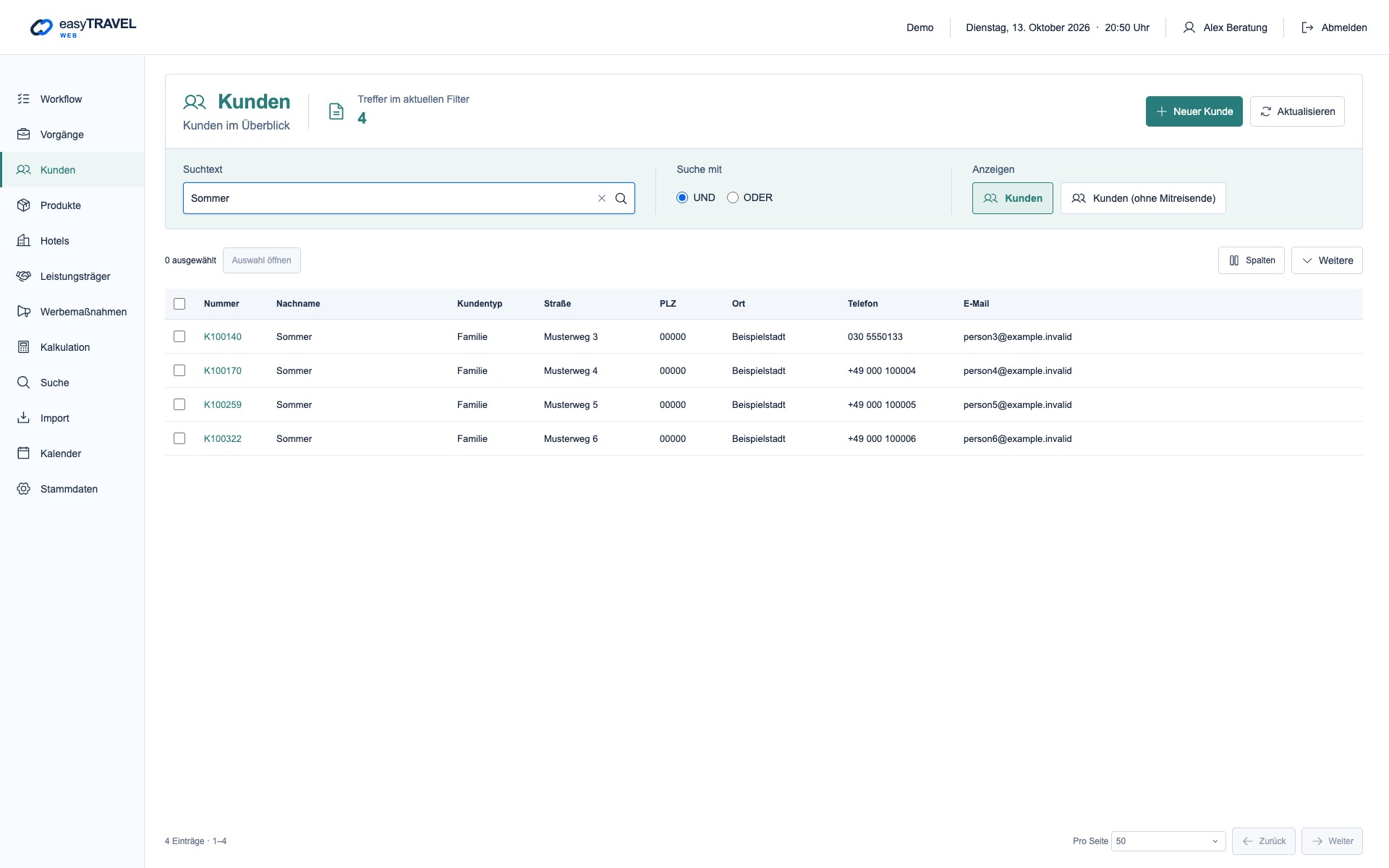Screen dimensions: 1389x868
Task: Run search with magnifier icon in Suchtext
Action: tap(621, 198)
